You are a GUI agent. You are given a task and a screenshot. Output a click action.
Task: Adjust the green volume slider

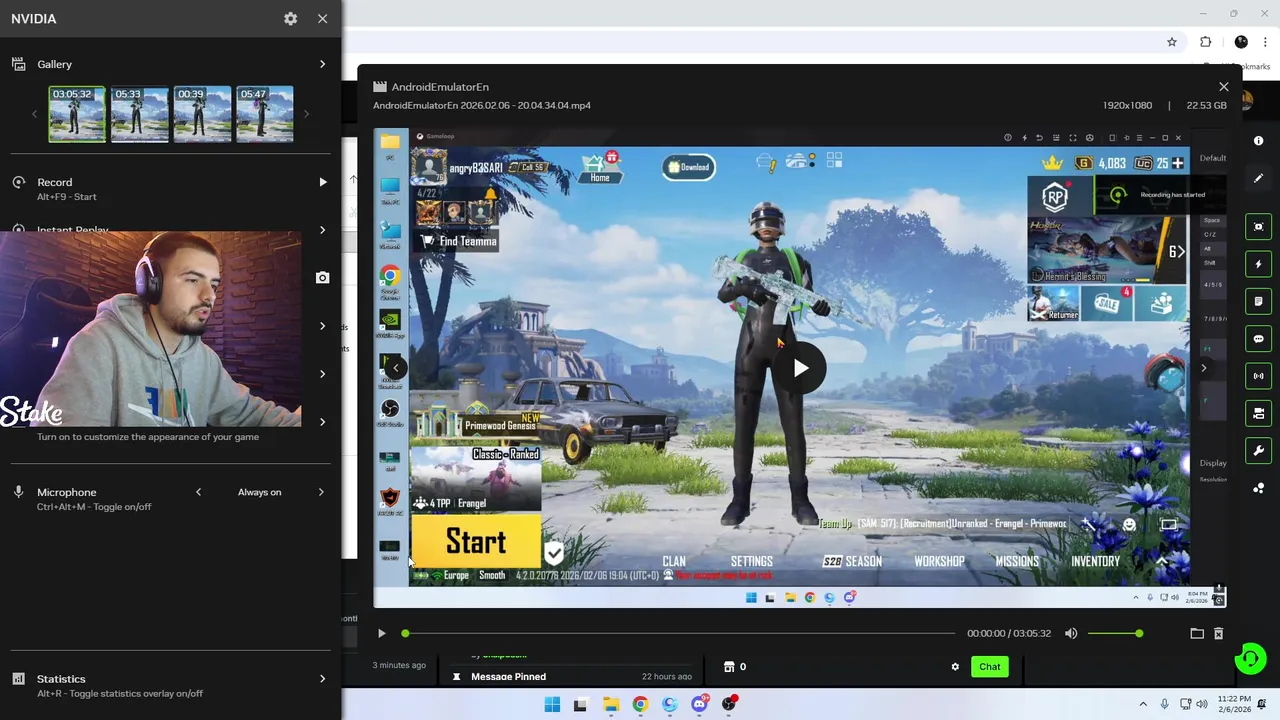coord(1114,633)
